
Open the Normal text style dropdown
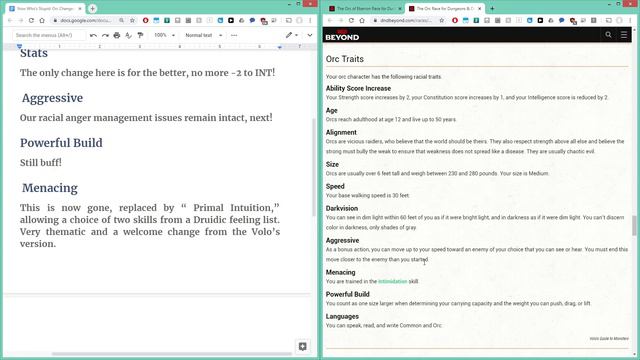click(x=203, y=36)
